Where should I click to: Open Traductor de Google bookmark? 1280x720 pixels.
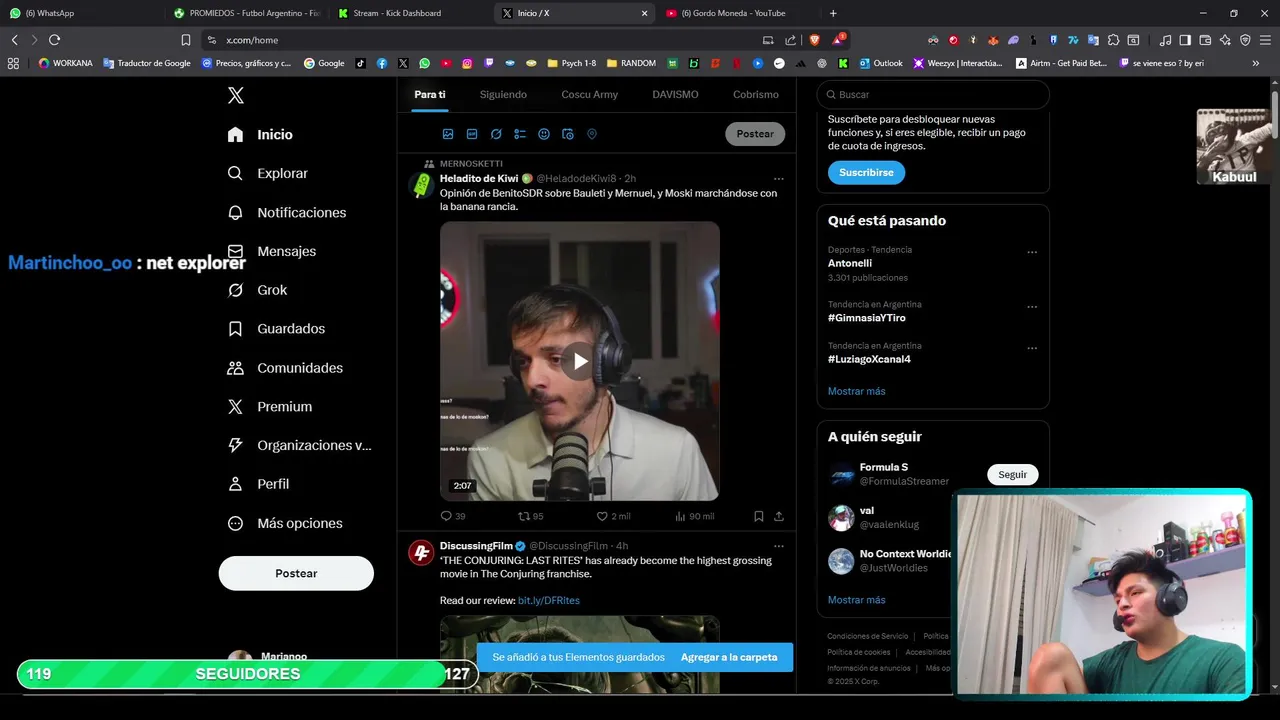click(147, 63)
